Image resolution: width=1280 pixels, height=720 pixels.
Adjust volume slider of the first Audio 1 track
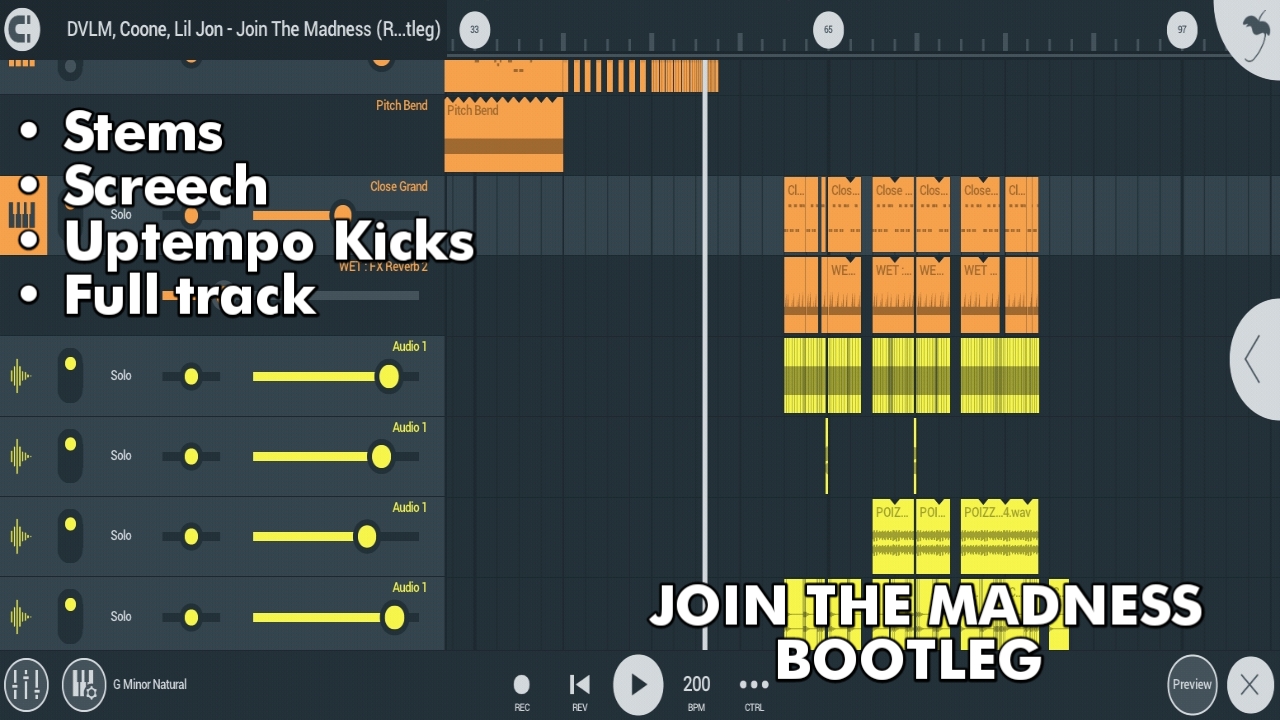pos(336,376)
